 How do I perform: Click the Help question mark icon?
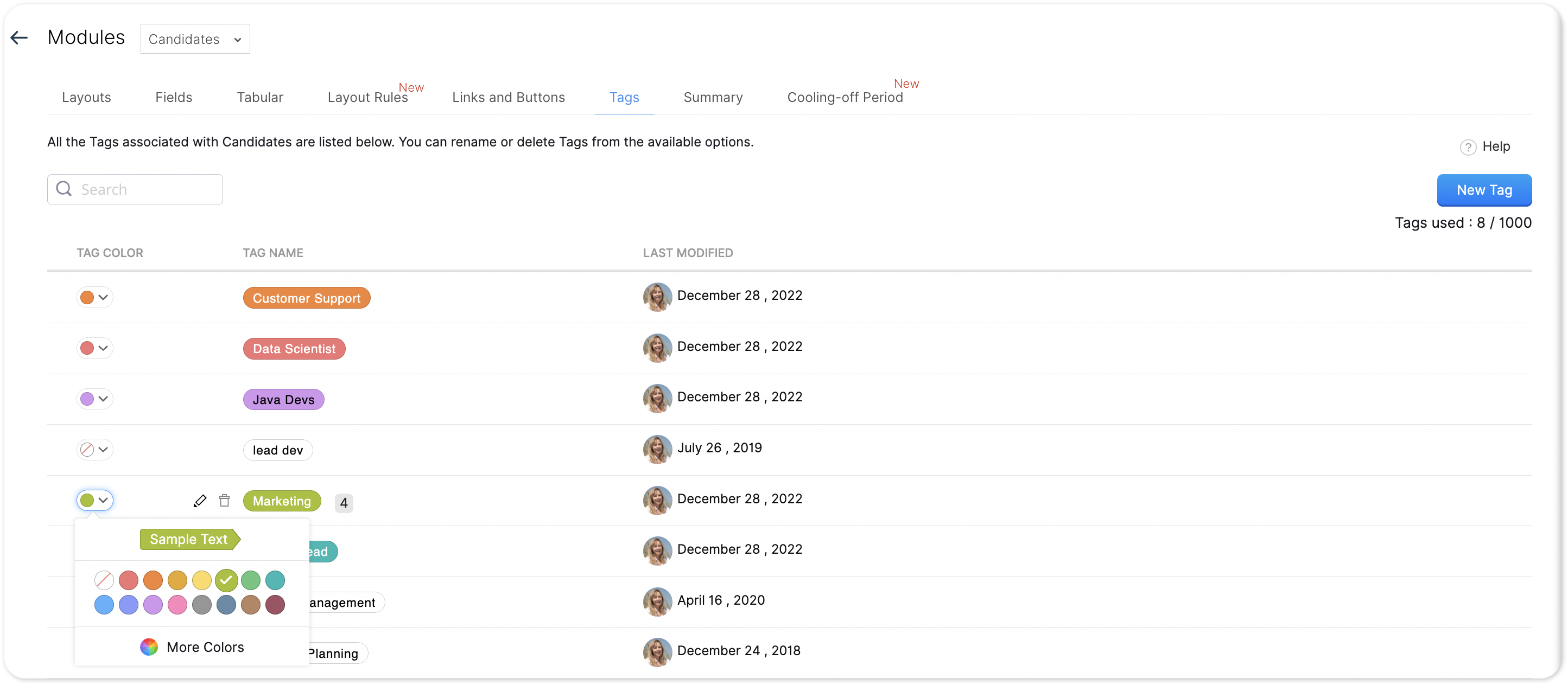pos(1468,147)
